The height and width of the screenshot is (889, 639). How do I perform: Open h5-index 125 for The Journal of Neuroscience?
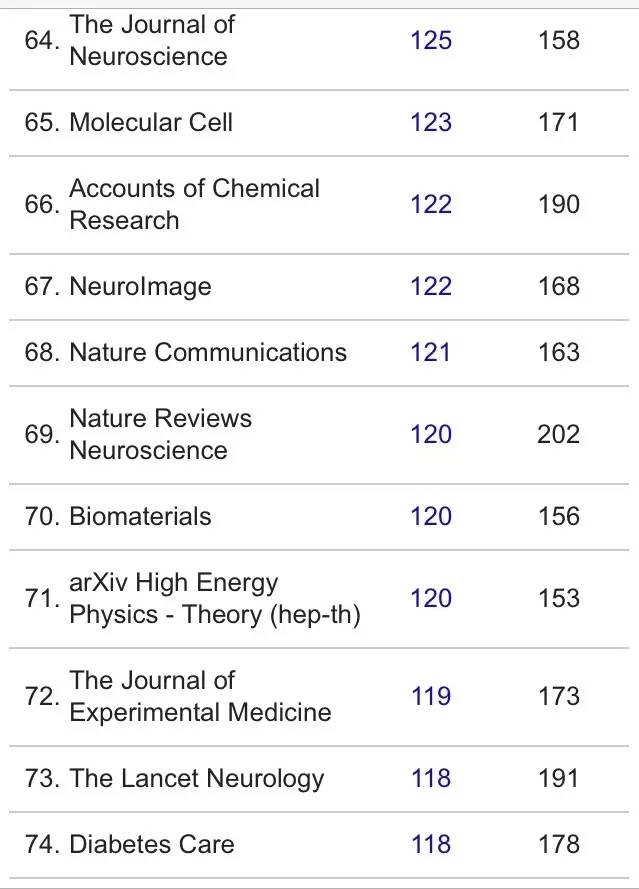[431, 41]
